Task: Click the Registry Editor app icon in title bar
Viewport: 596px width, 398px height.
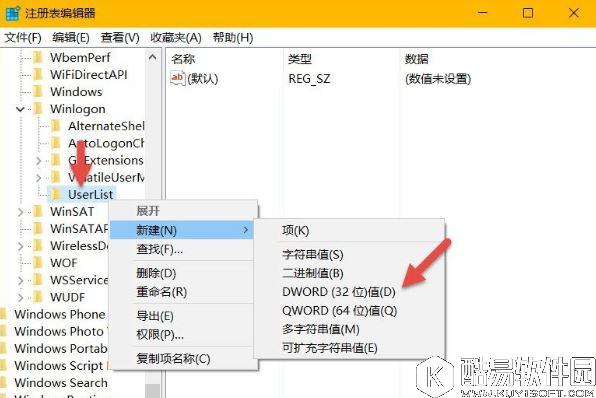Action: click(x=13, y=13)
